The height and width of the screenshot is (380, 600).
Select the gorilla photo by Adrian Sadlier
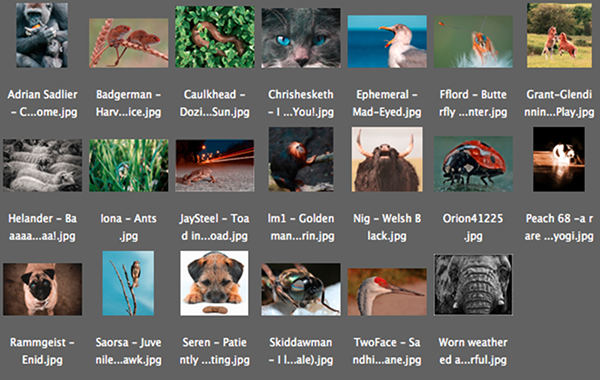click(x=42, y=35)
